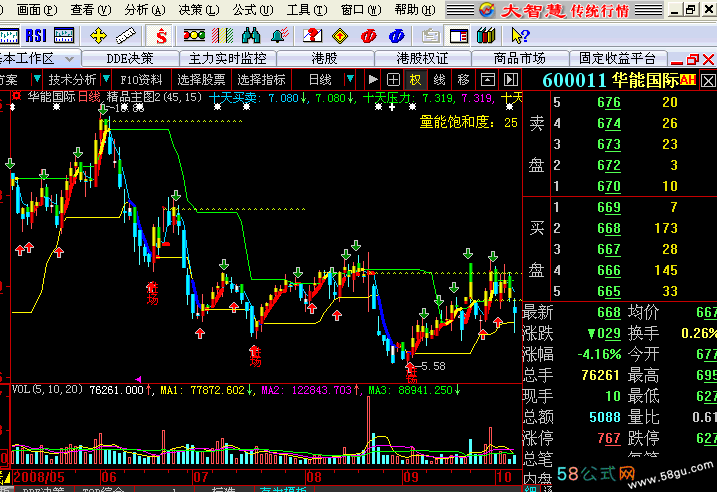The width and height of the screenshot is (717, 492).
Task: Switch to the 港股 tab
Action: [x=324, y=59]
